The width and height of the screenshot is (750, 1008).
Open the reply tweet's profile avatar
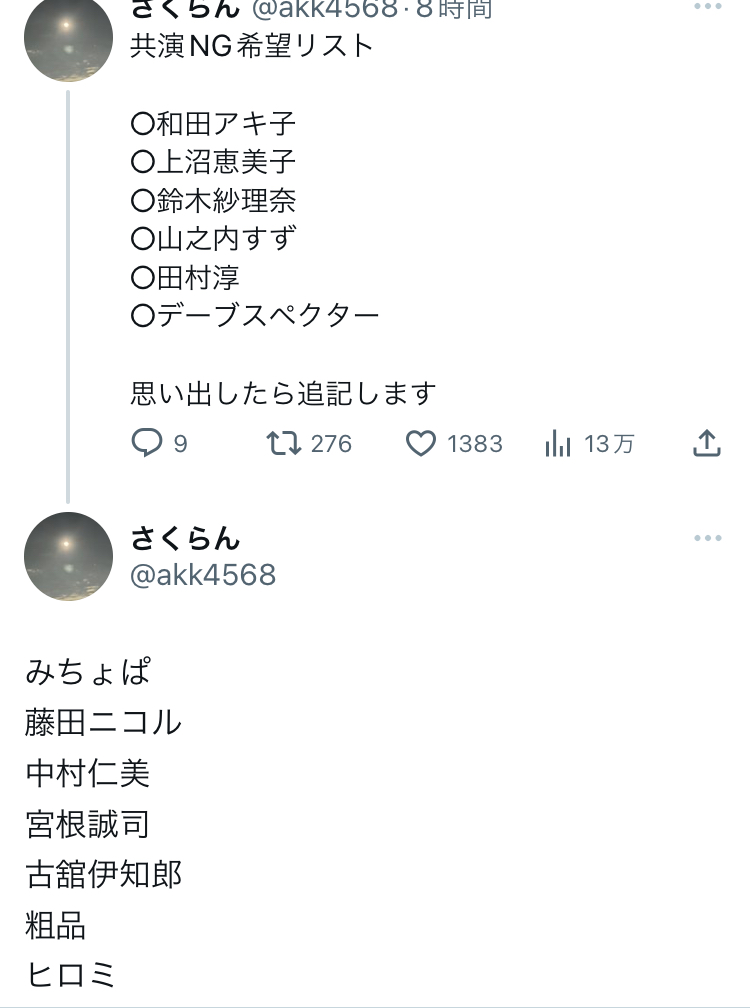68,556
